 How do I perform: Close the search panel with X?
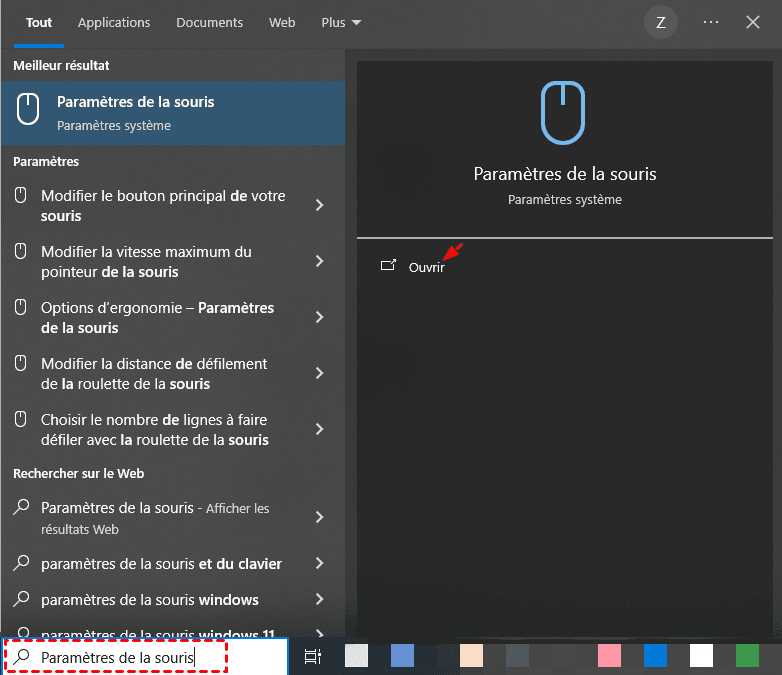(753, 22)
